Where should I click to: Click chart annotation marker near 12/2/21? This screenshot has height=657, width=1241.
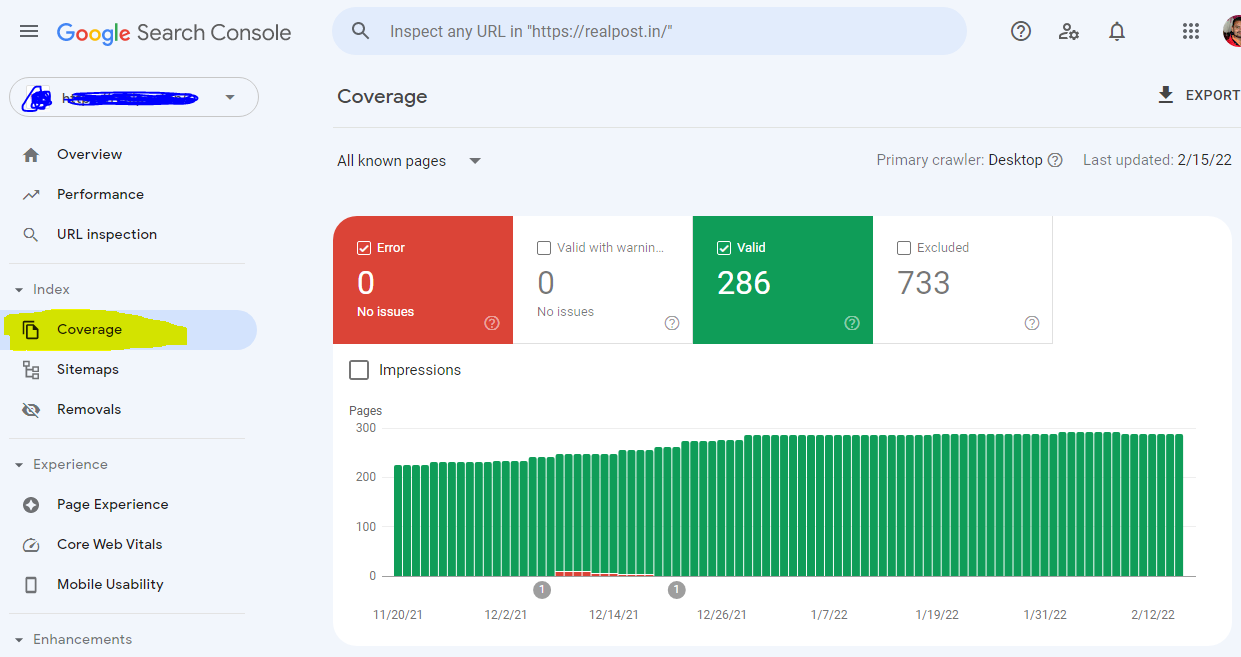542,590
